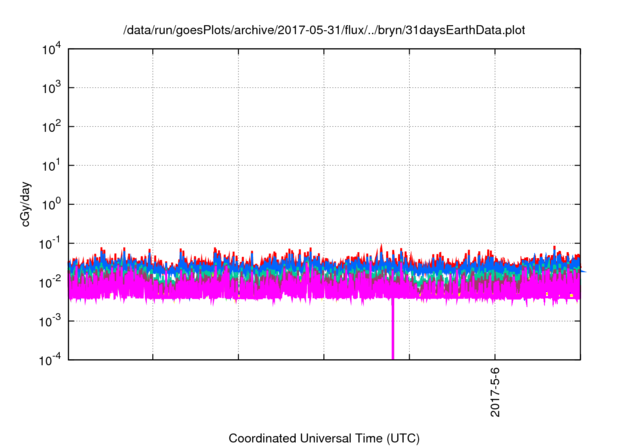This screenshot has height=448, width=640.
Task: Click the 10^4 y-axis tick label
Action: coord(51,49)
